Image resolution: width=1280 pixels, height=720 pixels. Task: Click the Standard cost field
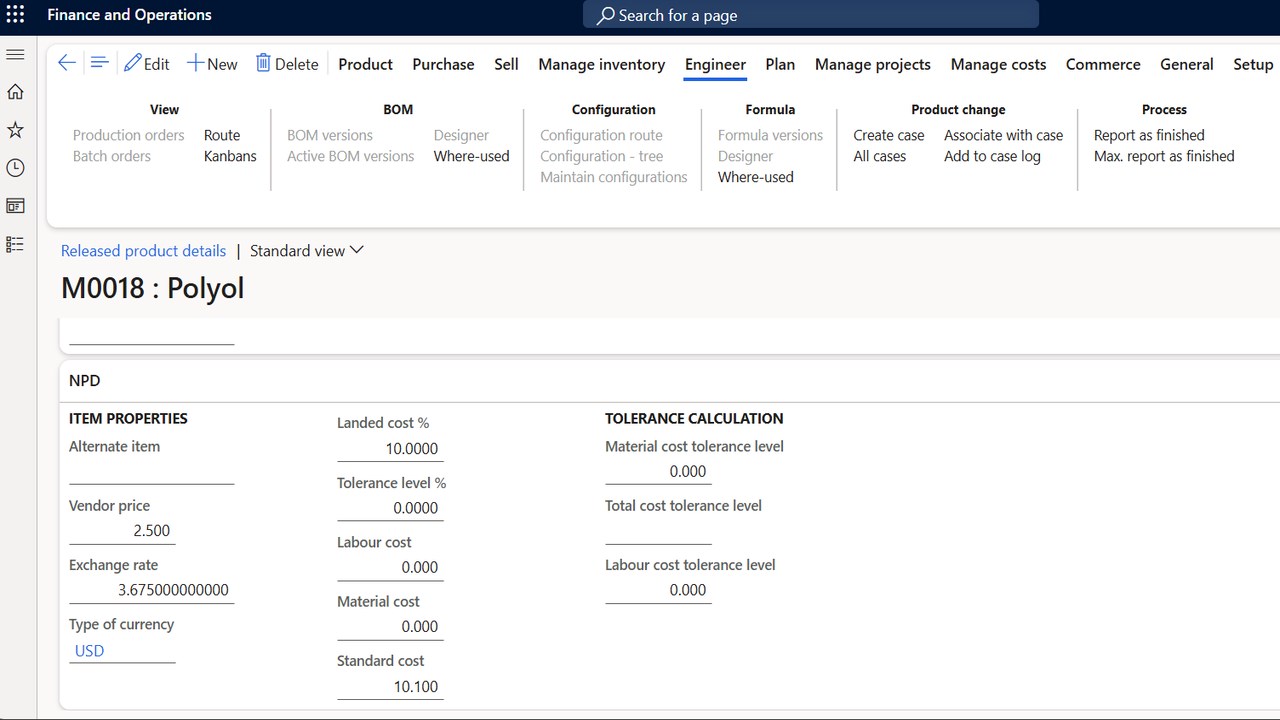(x=390, y=686)
